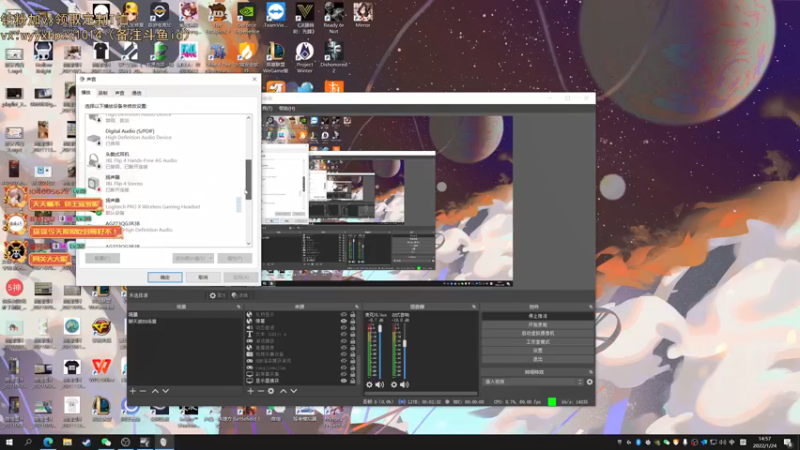The height and width of the screenshot is (450, 800).
Task: Open the Hollow Knight desktop shortcut
Action: [x=43, y=58]
